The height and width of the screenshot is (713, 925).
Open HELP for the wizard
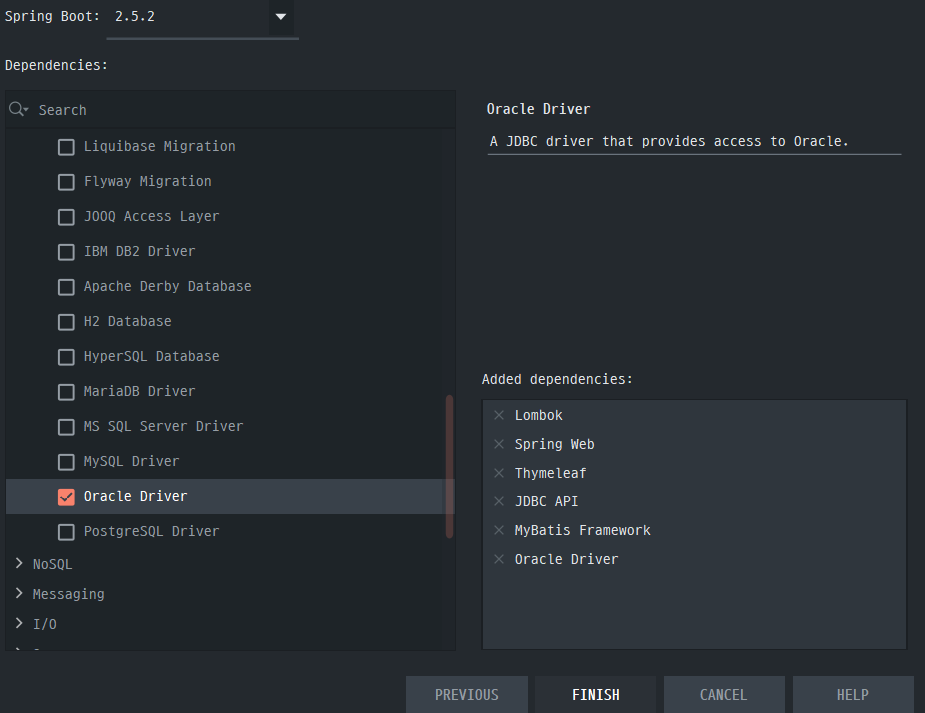click(853, 695)
